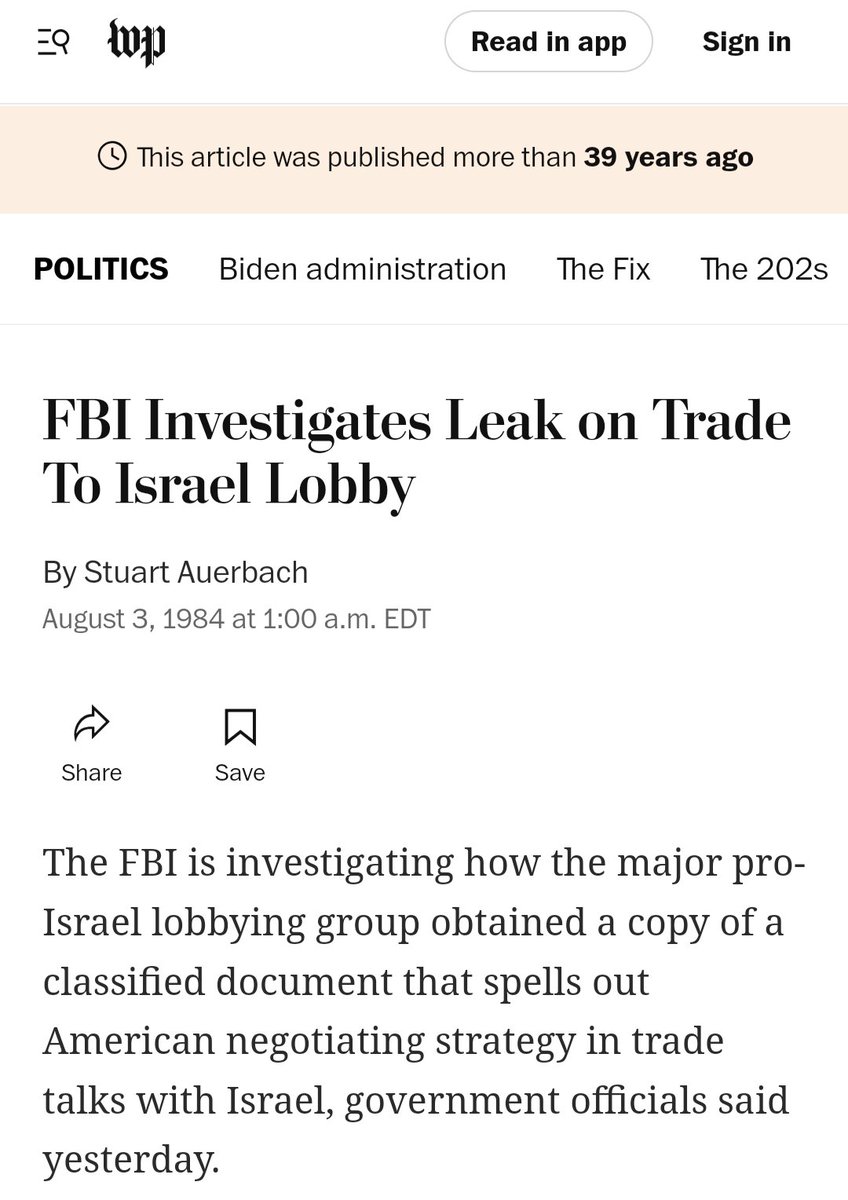Open the Politics section tab

click(101, 269)
